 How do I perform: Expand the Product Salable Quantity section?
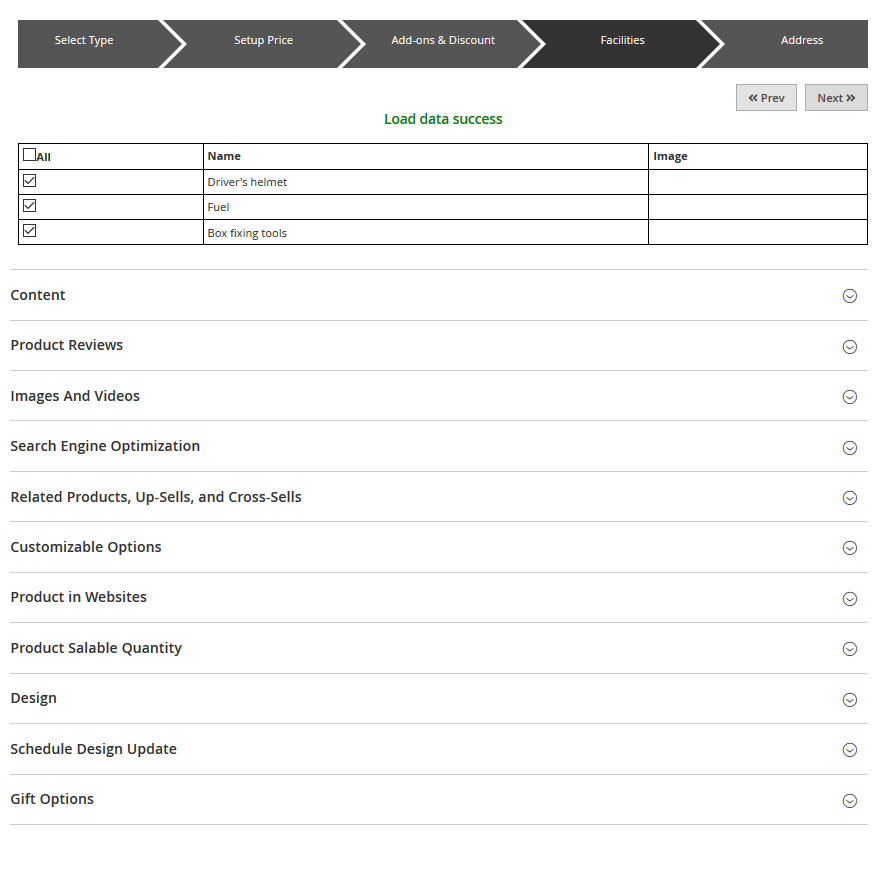click(x=96, y=648)
